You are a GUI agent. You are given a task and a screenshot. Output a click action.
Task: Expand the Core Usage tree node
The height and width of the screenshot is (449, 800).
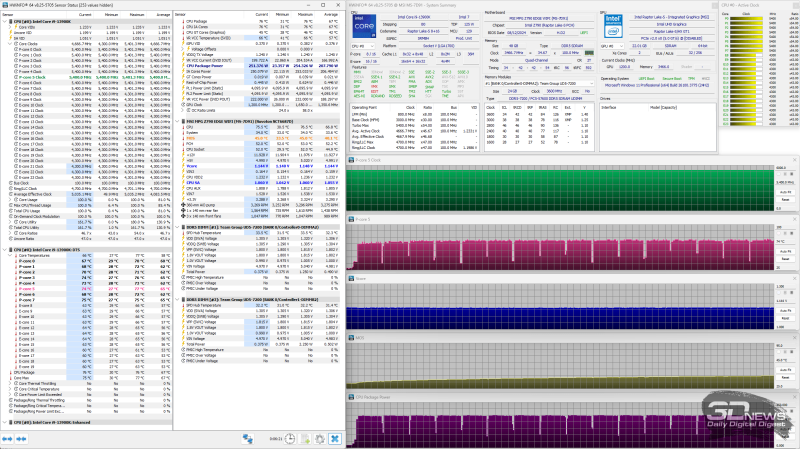(10, 200)
